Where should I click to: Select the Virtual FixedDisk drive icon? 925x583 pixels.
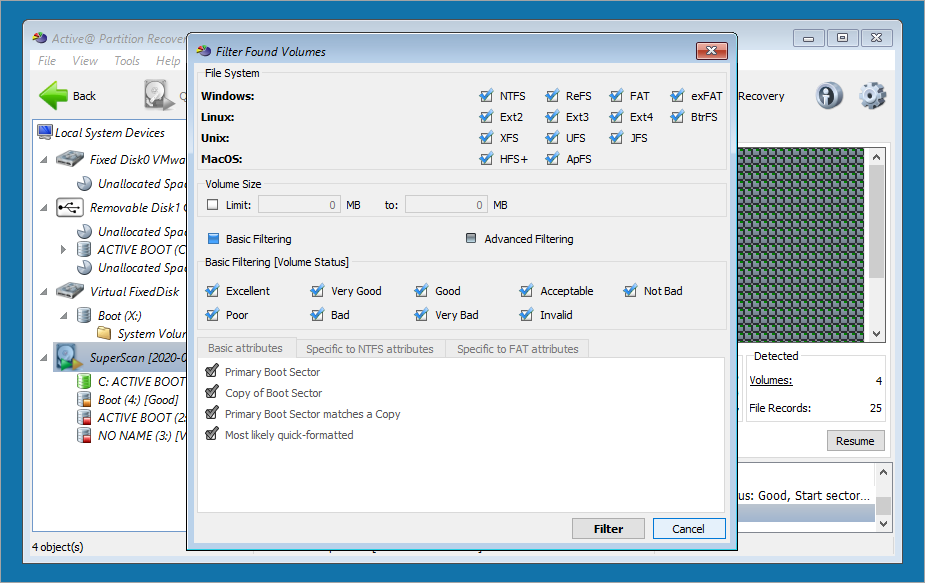coord(70,291)
